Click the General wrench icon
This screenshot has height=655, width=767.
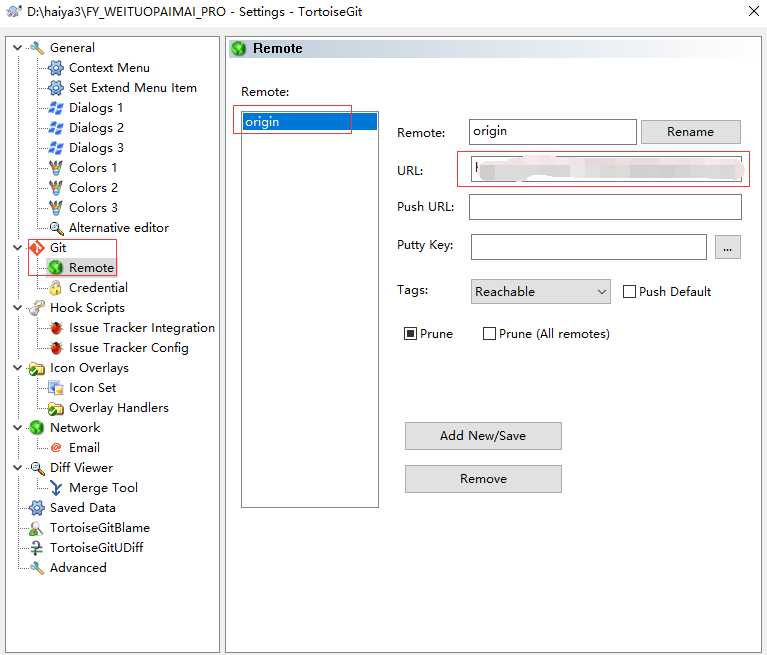tap(37, 48)
